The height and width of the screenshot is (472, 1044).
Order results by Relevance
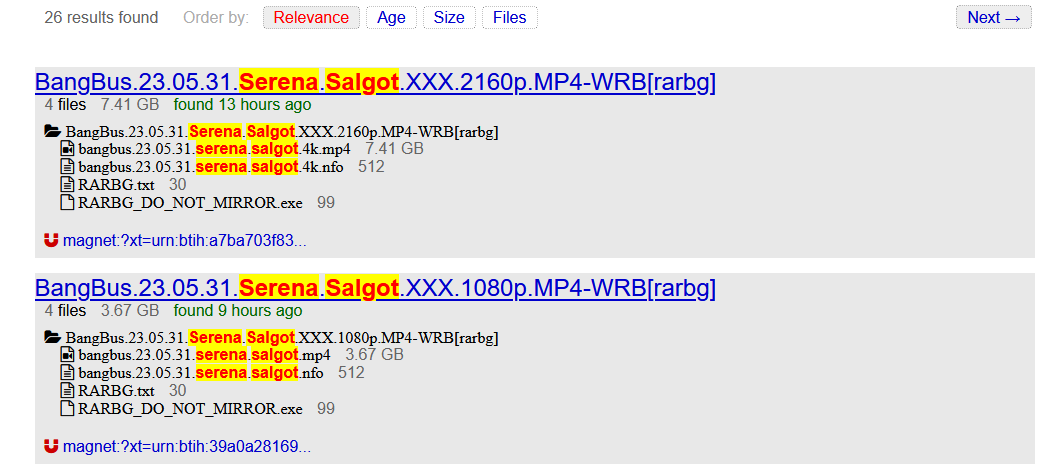pyautogui.click(x=311, y=17)
